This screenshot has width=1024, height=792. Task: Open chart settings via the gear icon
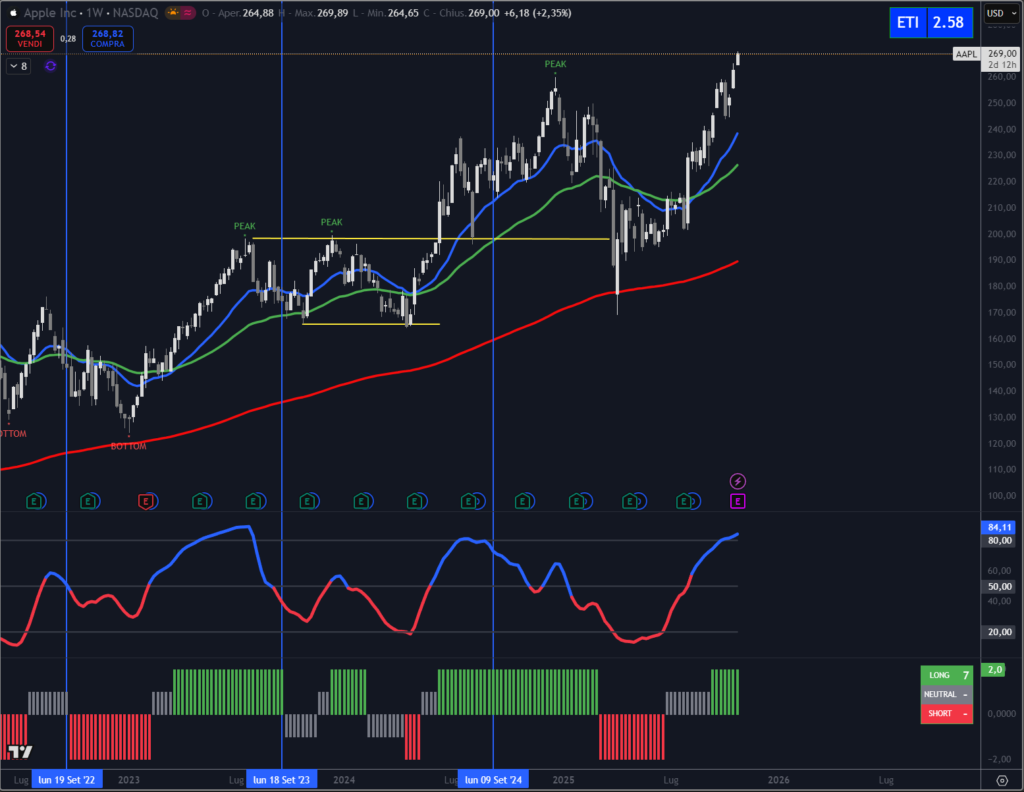(x=1003, y=778)
